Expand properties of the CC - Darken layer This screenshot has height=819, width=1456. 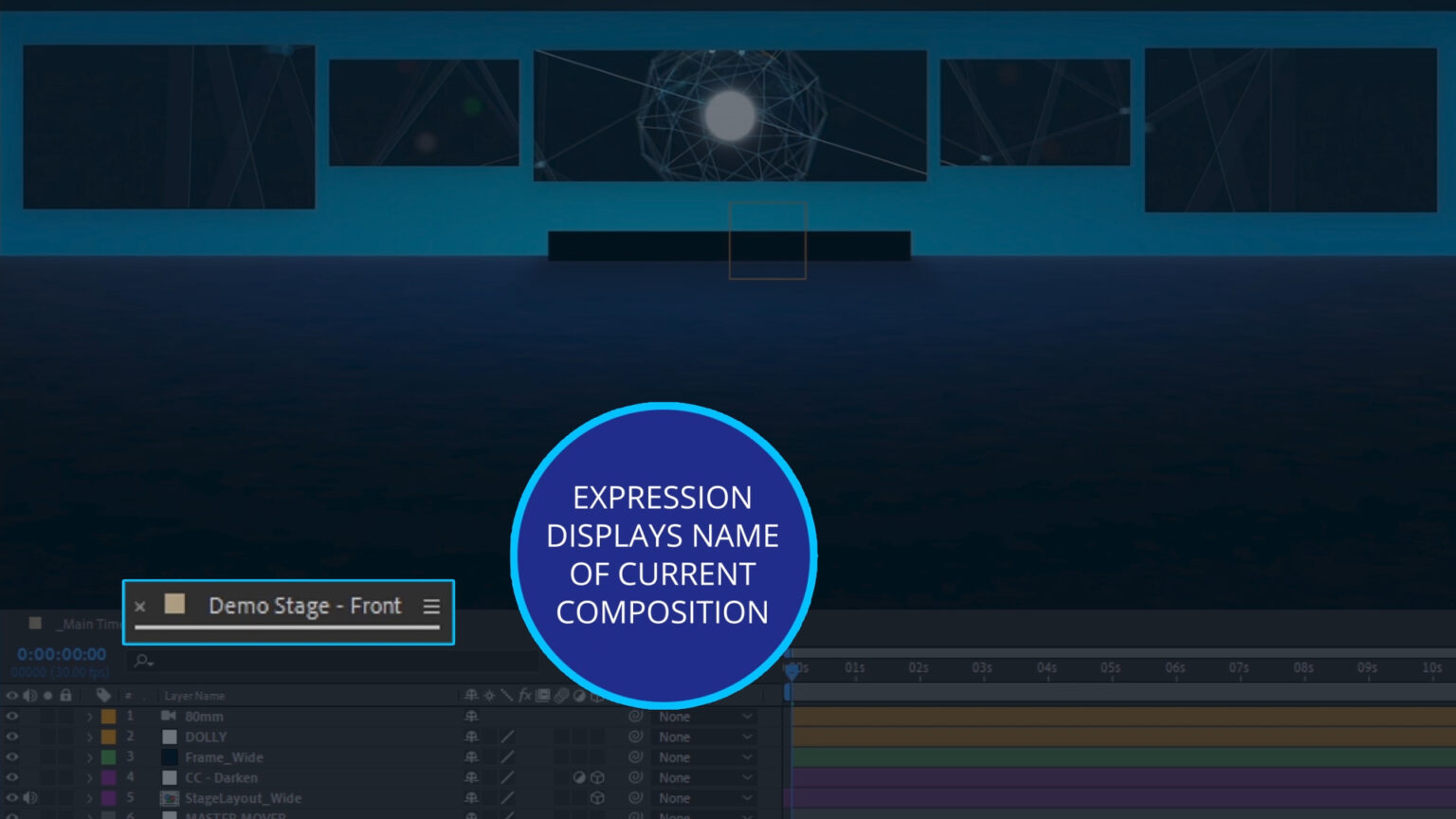point(89,777)
